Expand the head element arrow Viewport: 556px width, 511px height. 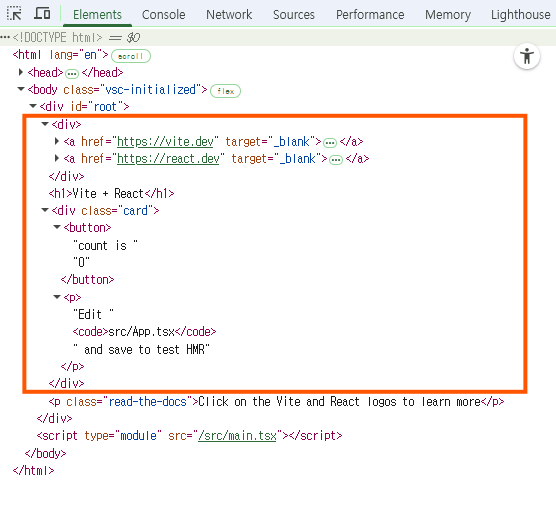tap(21, 72)
